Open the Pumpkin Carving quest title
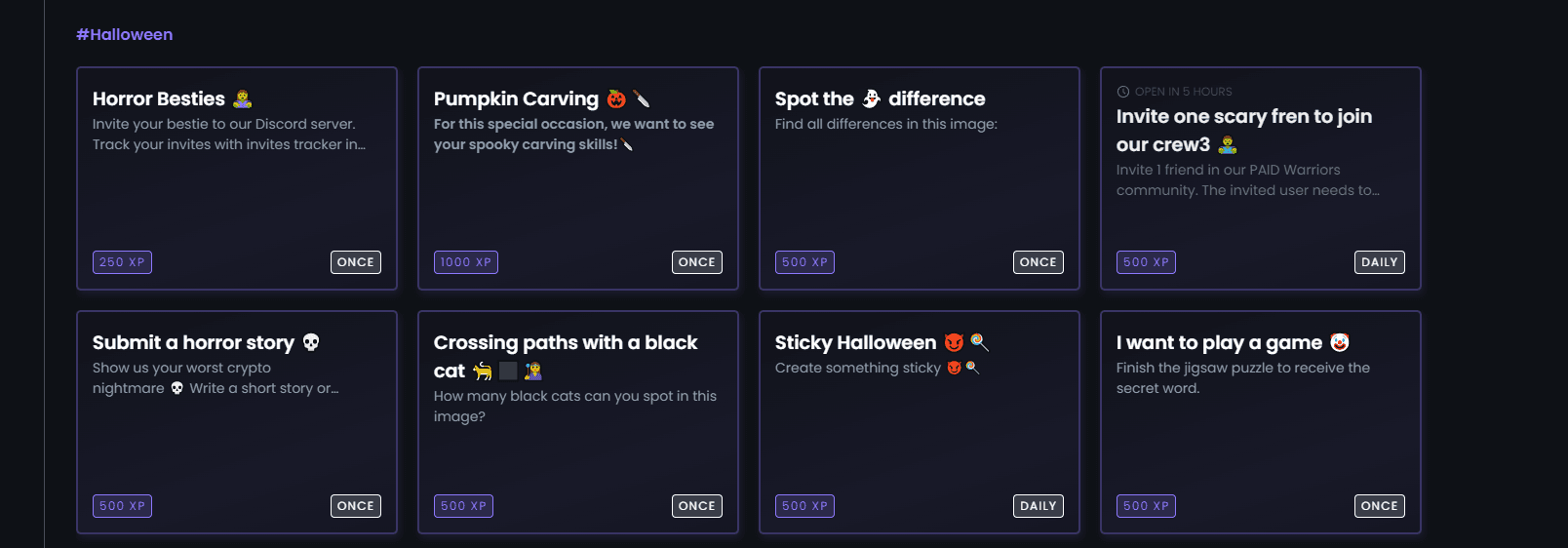This screenshot has width=1568, height=548. tap(516, 99)
